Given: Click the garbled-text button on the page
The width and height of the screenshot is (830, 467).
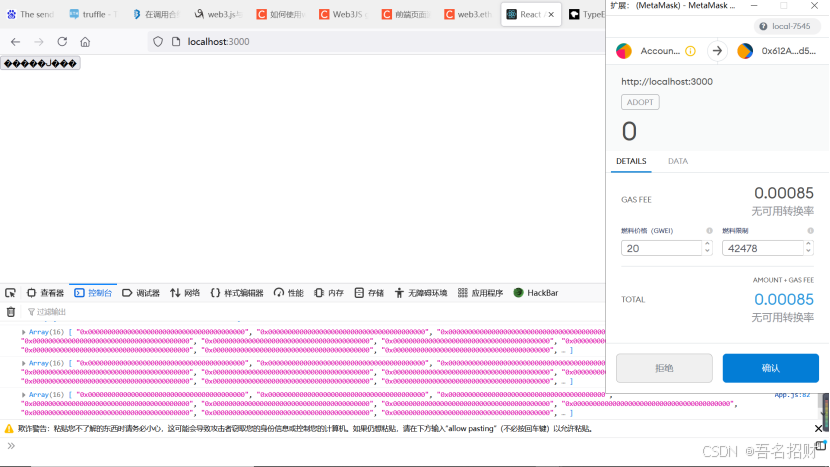Looking at the screenshot, I should point(41,64).
